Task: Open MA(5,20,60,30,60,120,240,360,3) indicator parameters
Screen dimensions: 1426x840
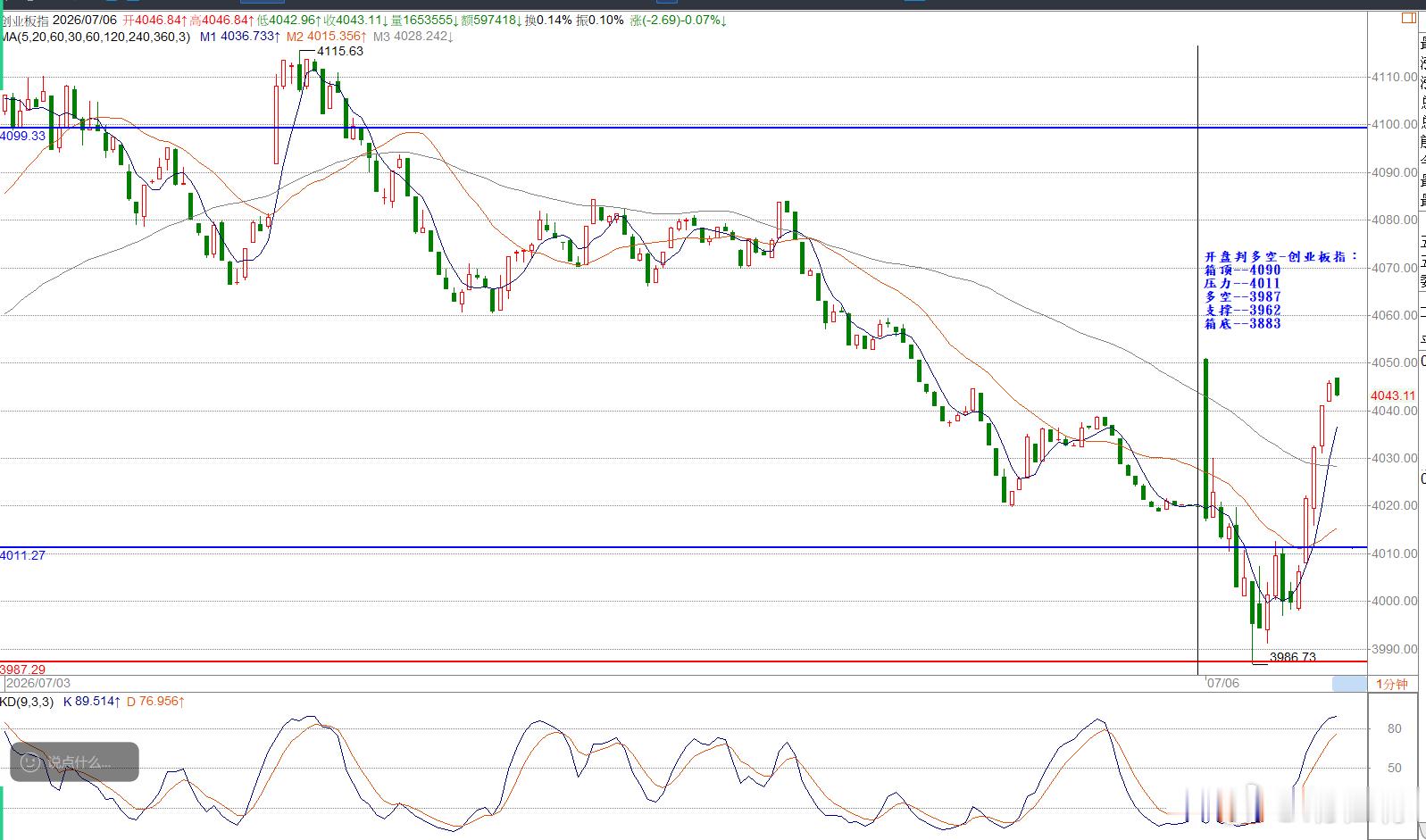Action: tap(96, 37)
